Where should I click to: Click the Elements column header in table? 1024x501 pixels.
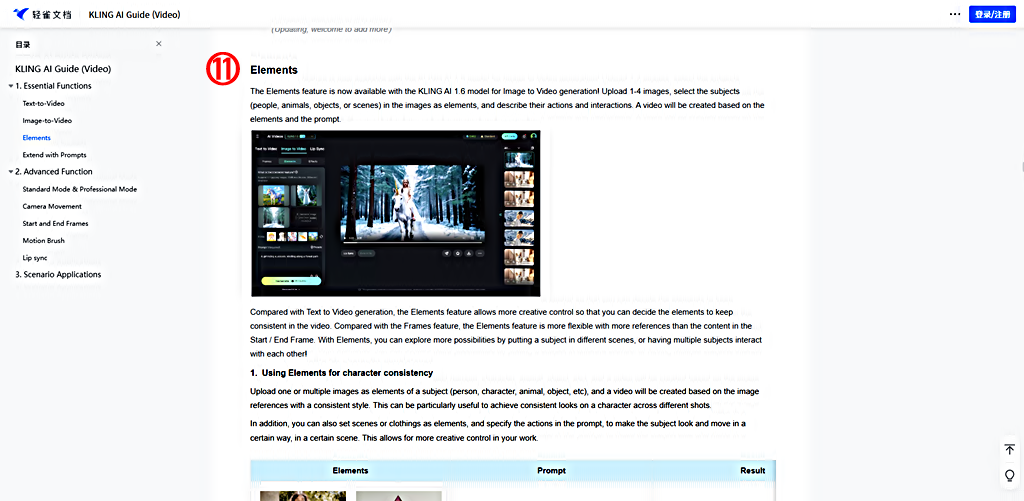351,470
